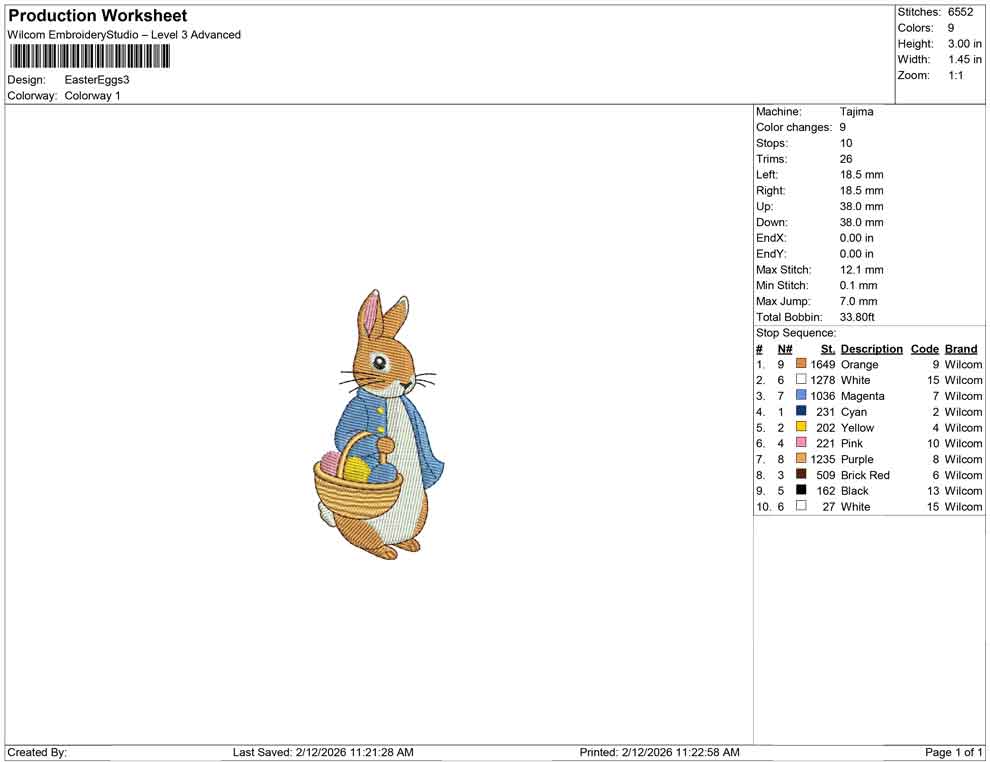Click the Pink color swatch
Screen dimensions: 990x762
[801, 443]
